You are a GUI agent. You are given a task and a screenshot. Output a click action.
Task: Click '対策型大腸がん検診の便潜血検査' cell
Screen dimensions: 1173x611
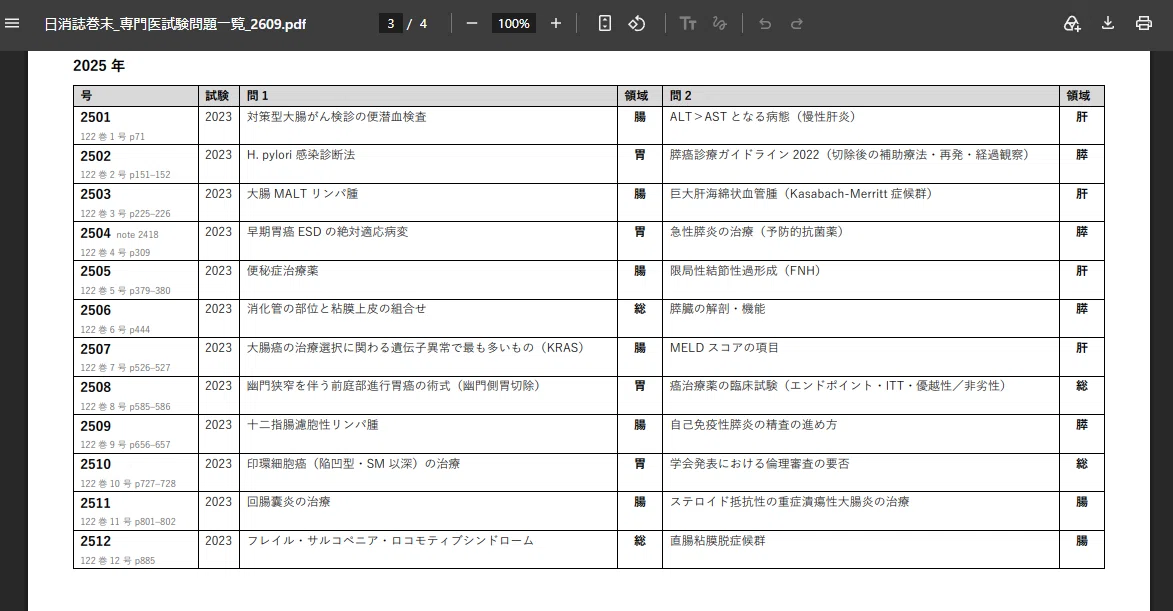pos(337,117)
